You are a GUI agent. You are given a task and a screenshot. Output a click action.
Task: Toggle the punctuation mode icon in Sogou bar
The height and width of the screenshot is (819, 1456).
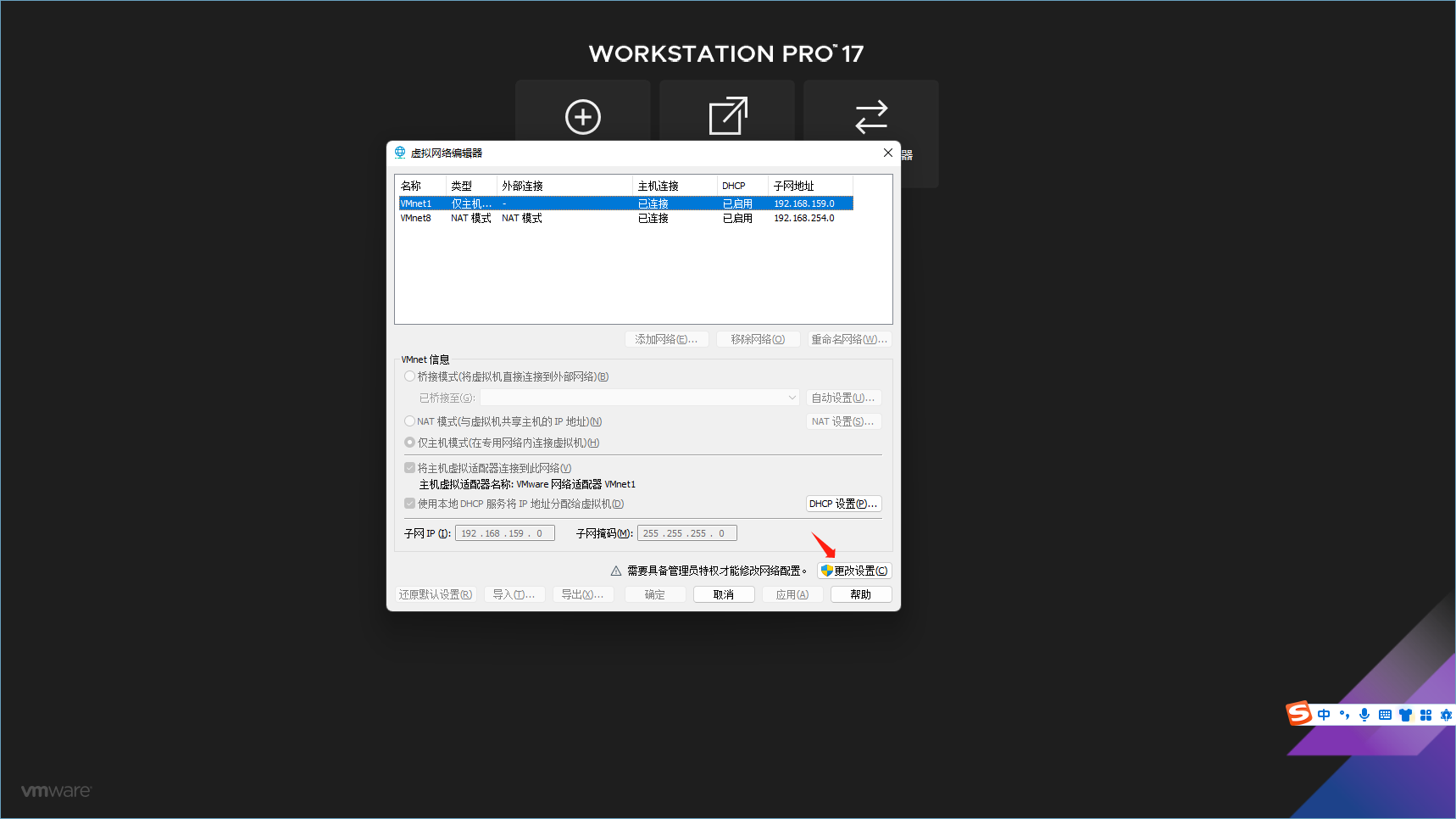(x=1344, y=715)
